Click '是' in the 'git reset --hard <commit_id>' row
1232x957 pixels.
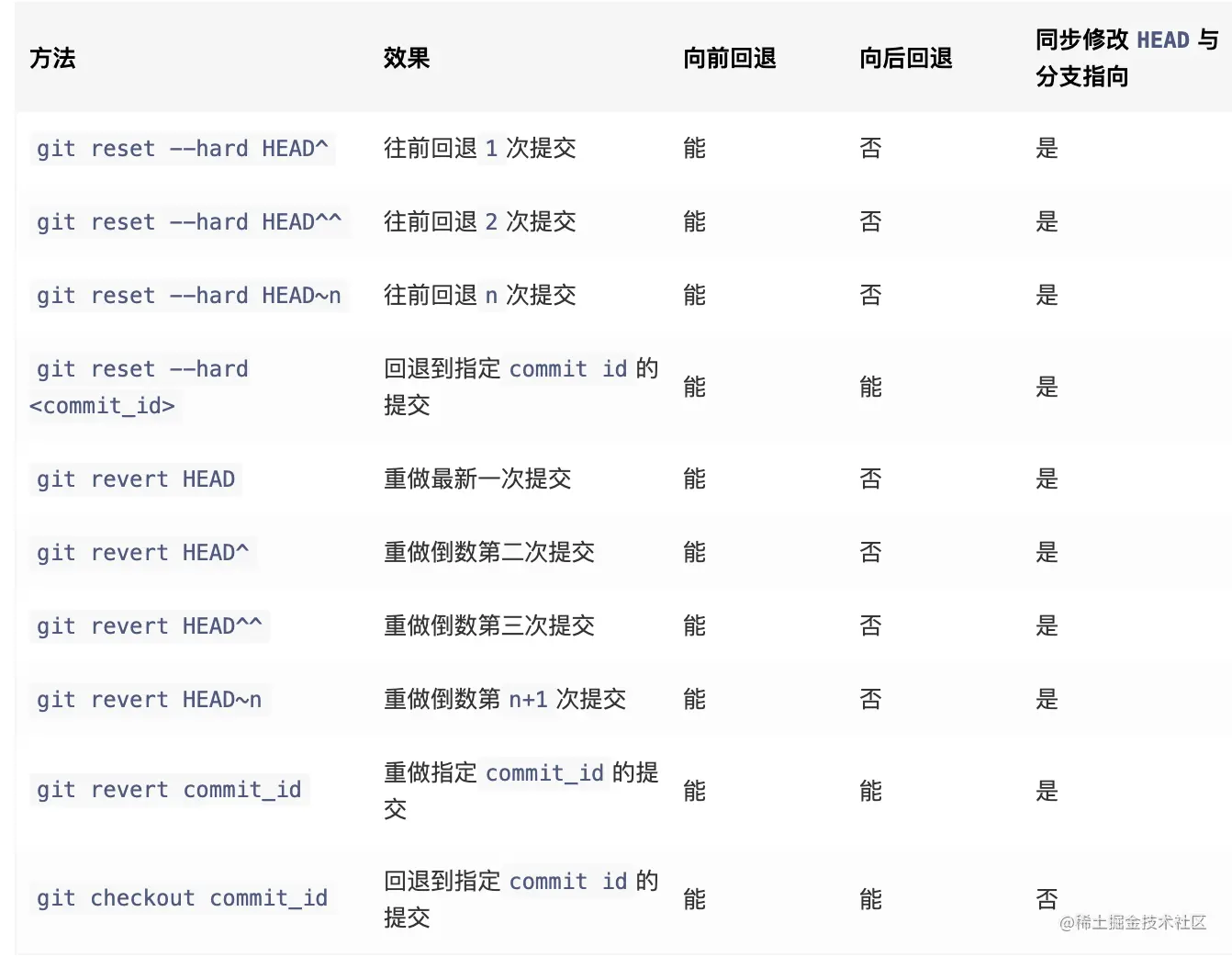[x=1047, y=387]
